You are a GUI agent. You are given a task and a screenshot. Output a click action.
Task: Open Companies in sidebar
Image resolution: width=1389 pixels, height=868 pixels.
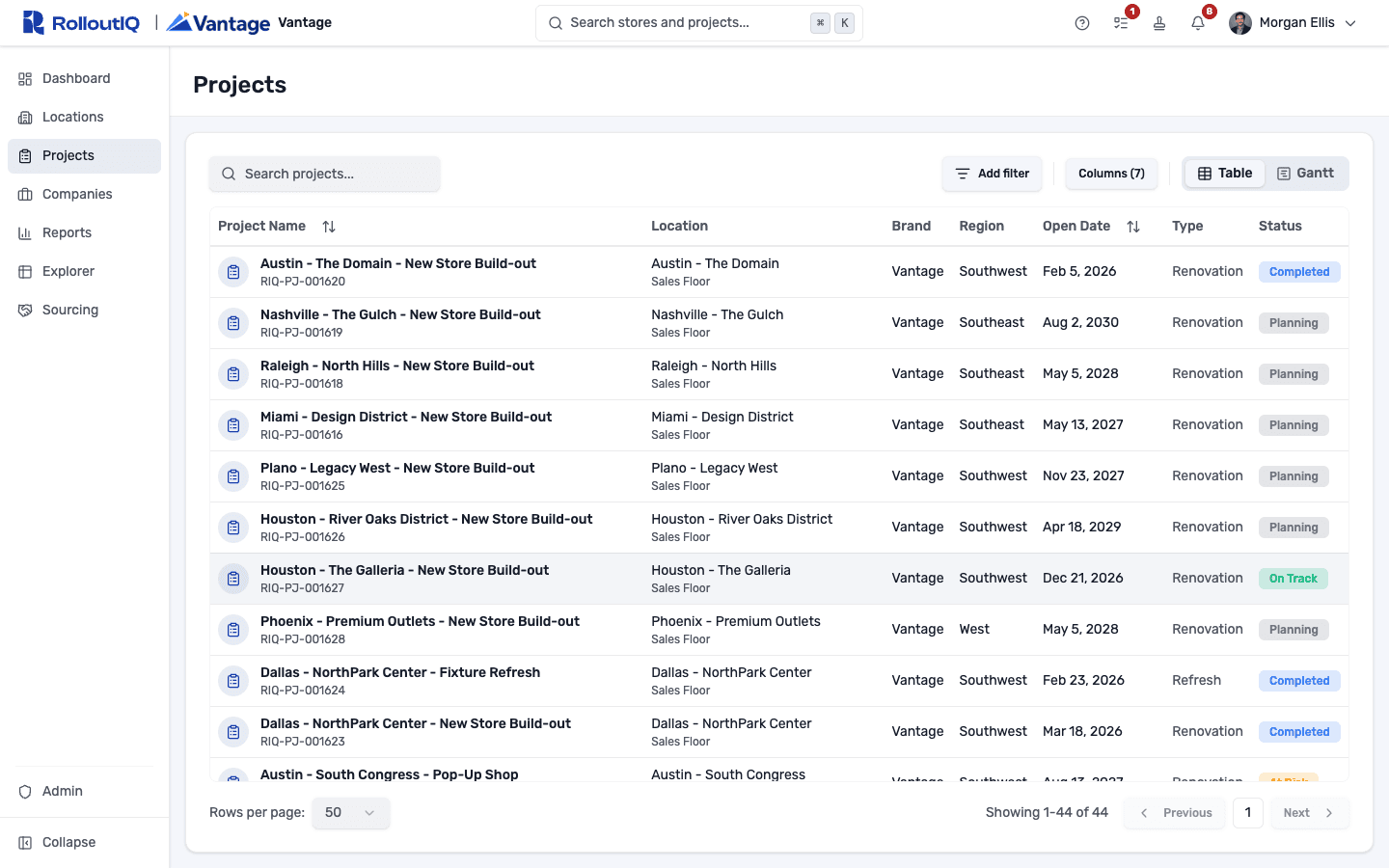84,195
